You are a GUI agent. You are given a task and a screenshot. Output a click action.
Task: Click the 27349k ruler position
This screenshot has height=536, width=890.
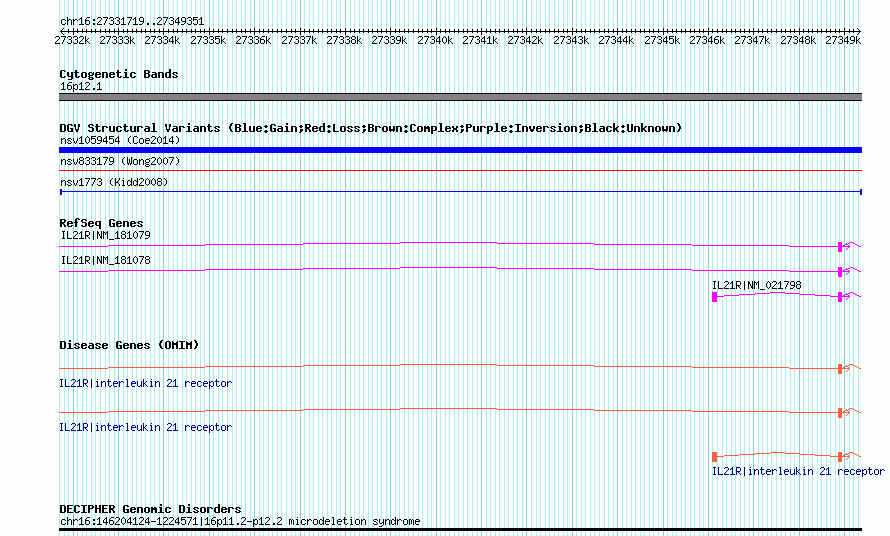pyautogui.click(x=843, y=40)
